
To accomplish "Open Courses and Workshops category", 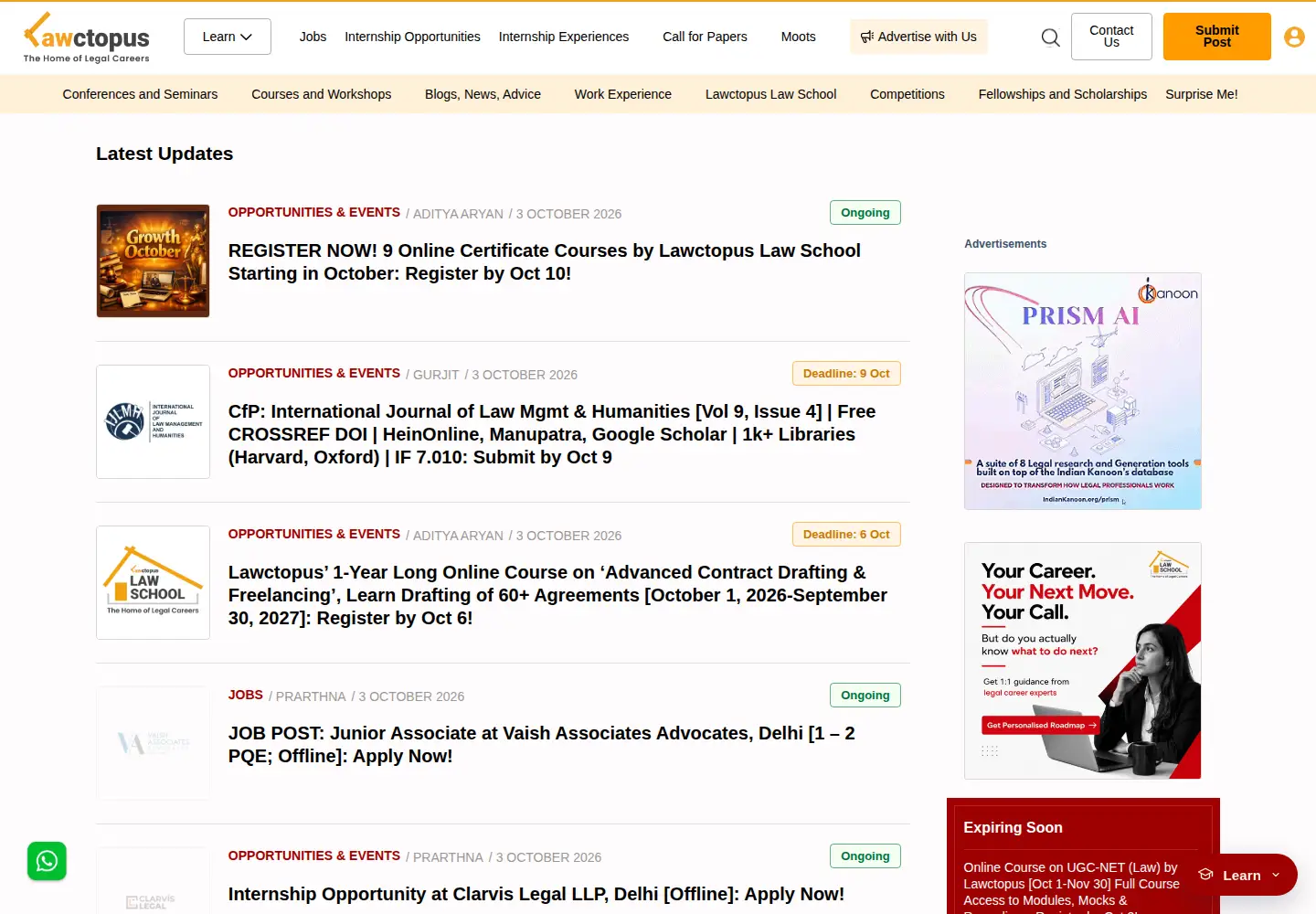I will [321, 94].
